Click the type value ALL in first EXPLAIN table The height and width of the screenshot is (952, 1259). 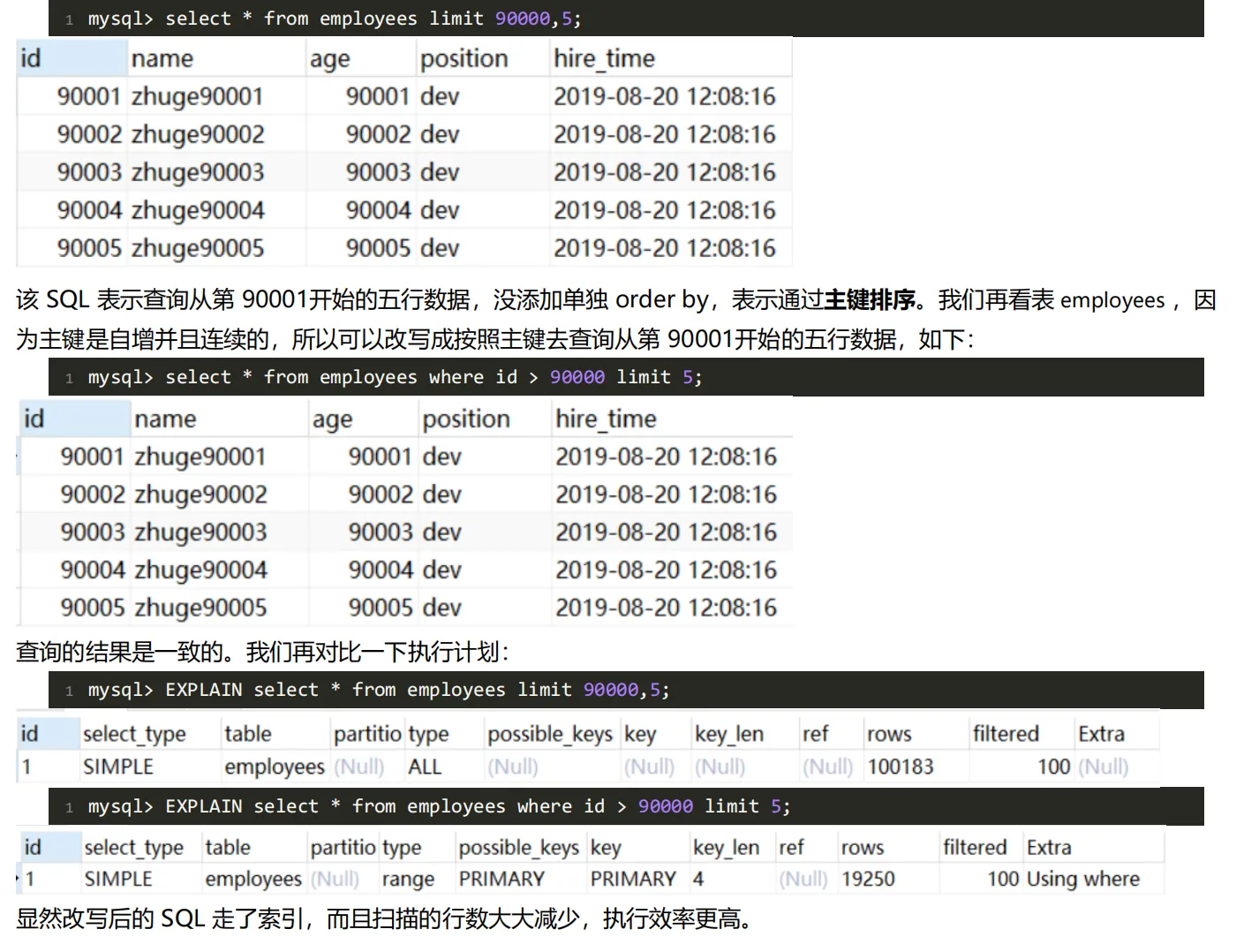(425, 767)
